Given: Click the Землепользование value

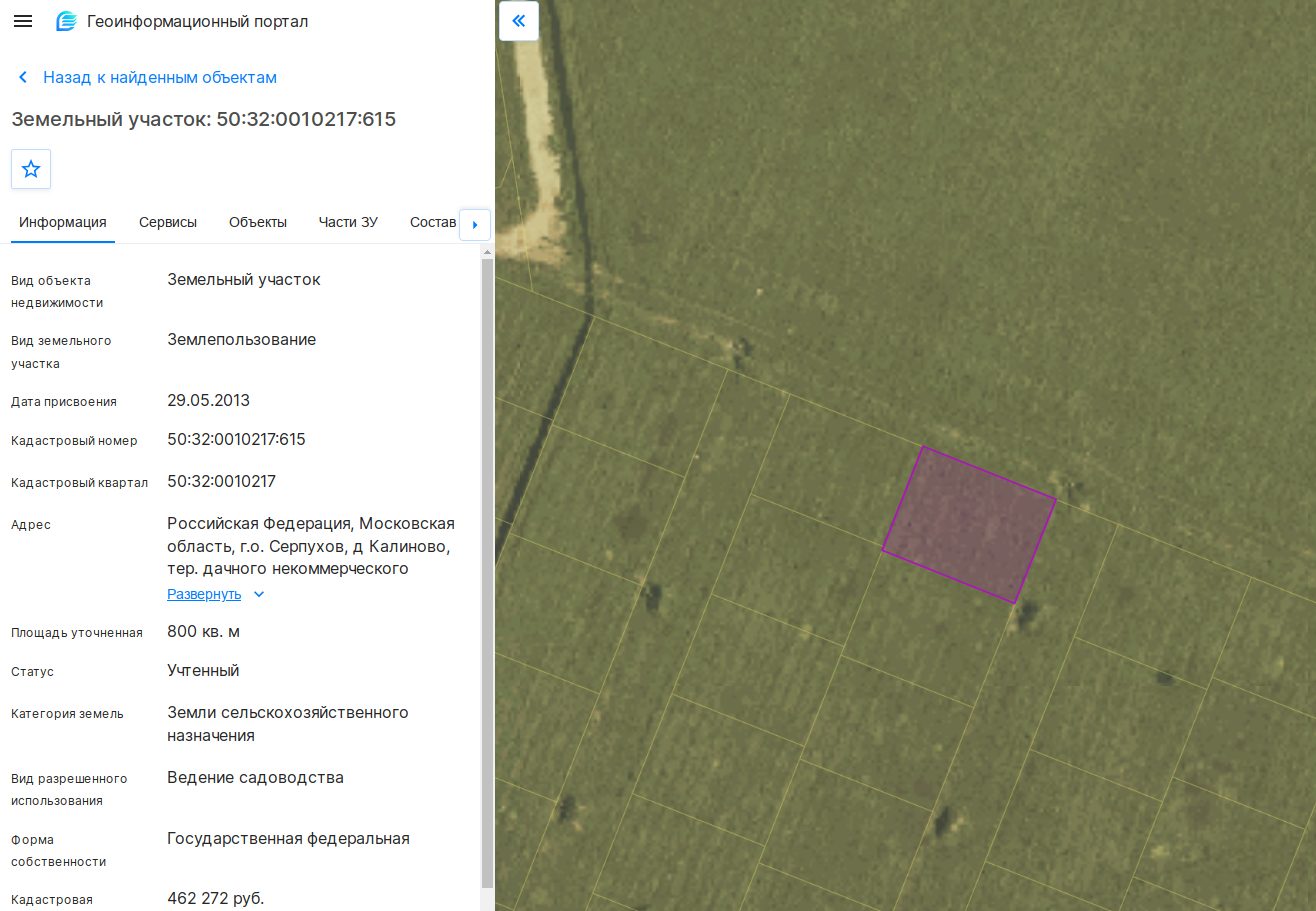Looking at the screenshot, I should point(241,339).
